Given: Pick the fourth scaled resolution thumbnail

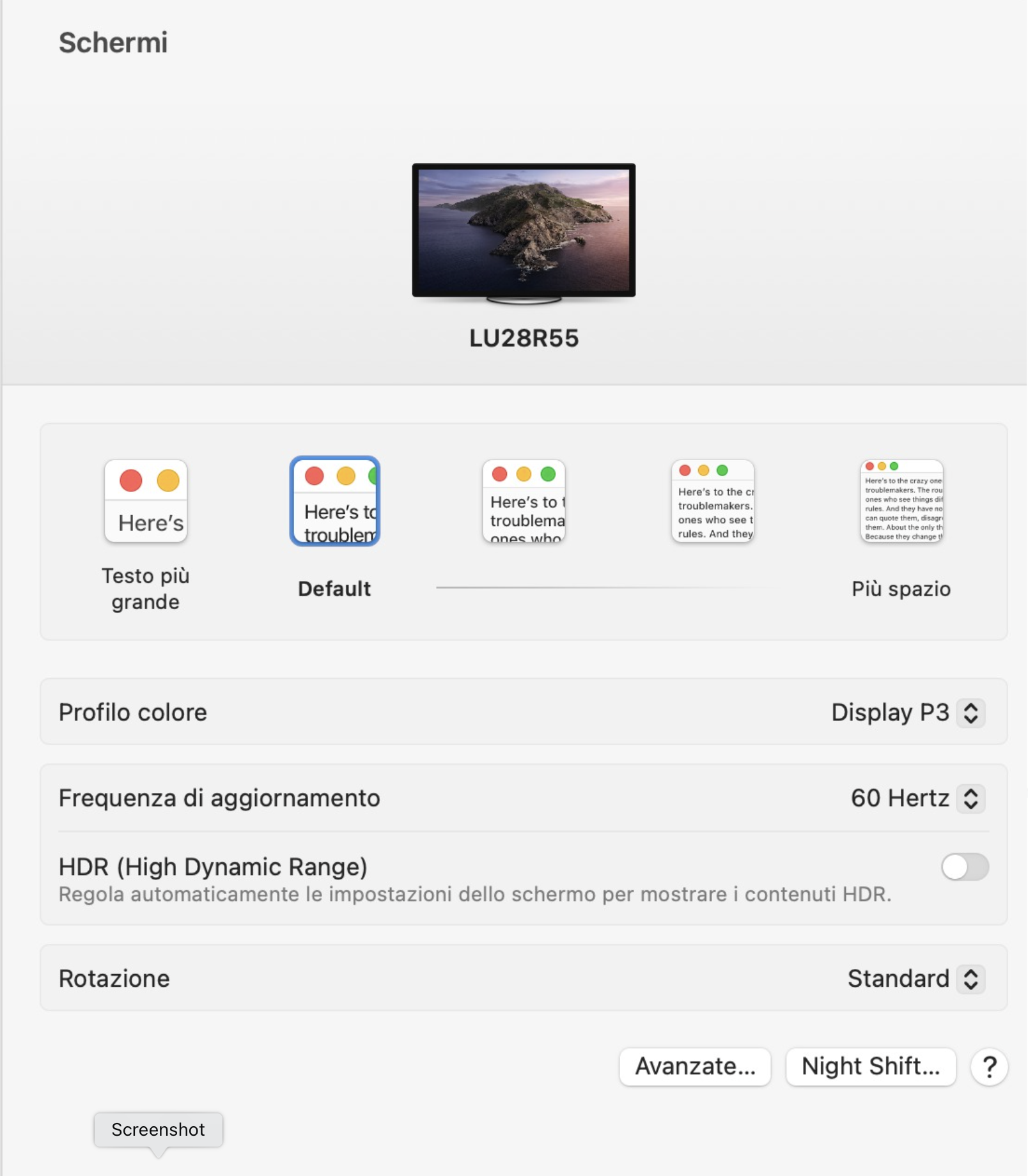Looking at the screenshot, I should (x=713, y=501).
